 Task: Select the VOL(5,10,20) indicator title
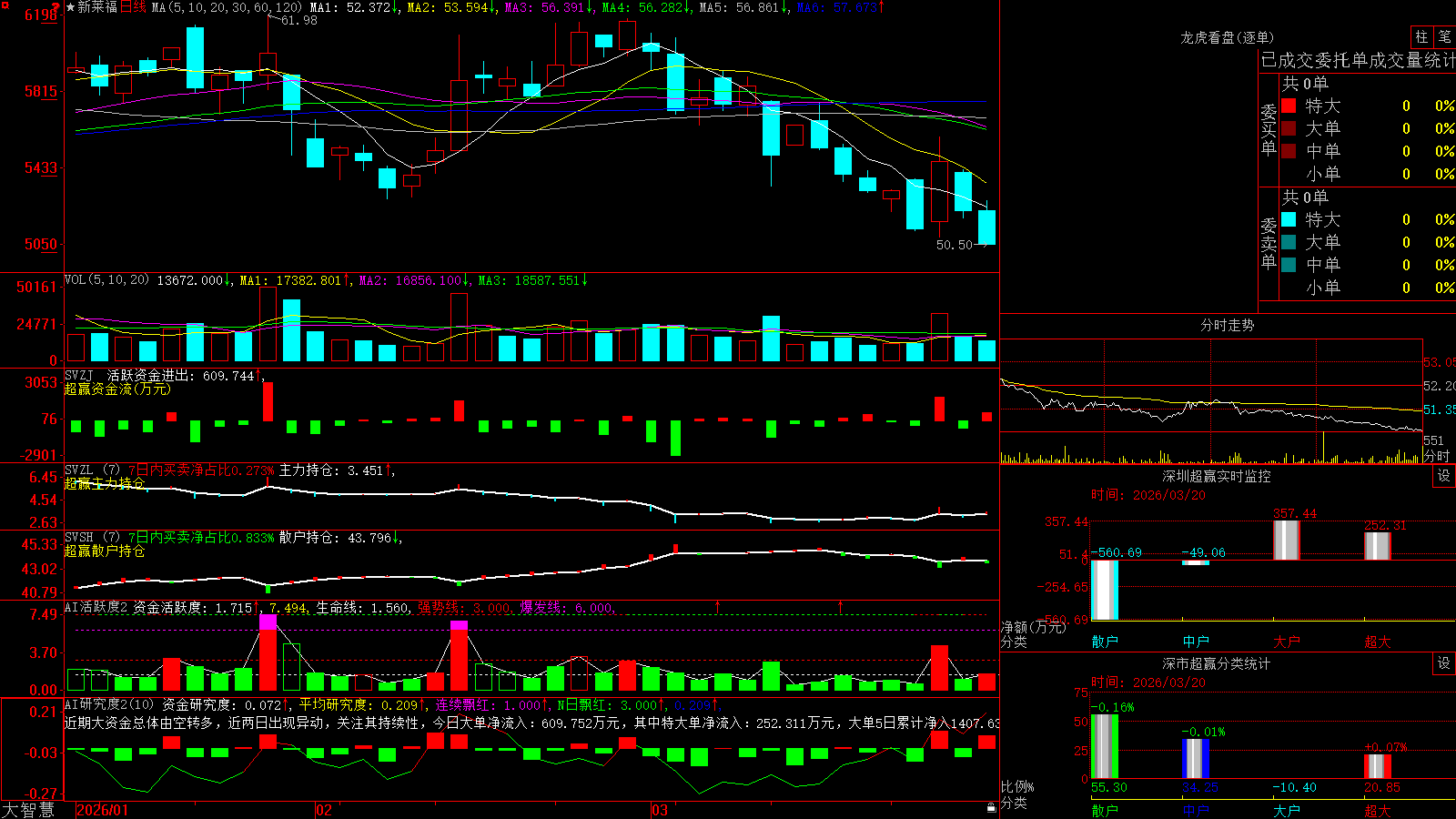coord(106,279)
